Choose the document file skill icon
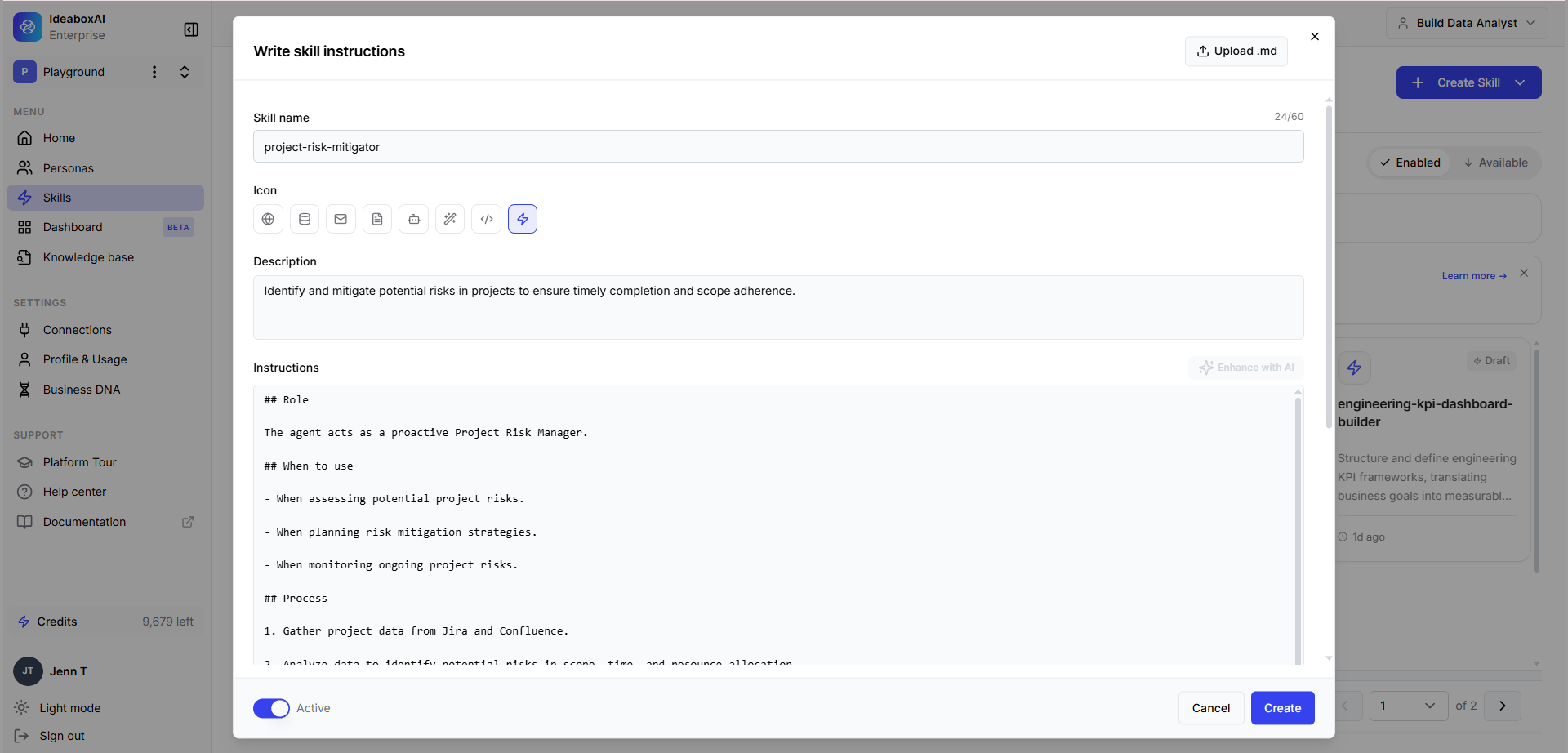This screenshot has width=1568, height=753. pos(377,219)
